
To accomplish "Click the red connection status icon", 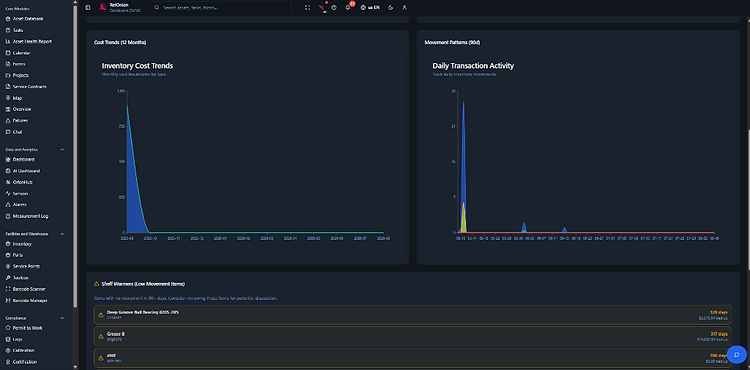I will click(321, 8).
